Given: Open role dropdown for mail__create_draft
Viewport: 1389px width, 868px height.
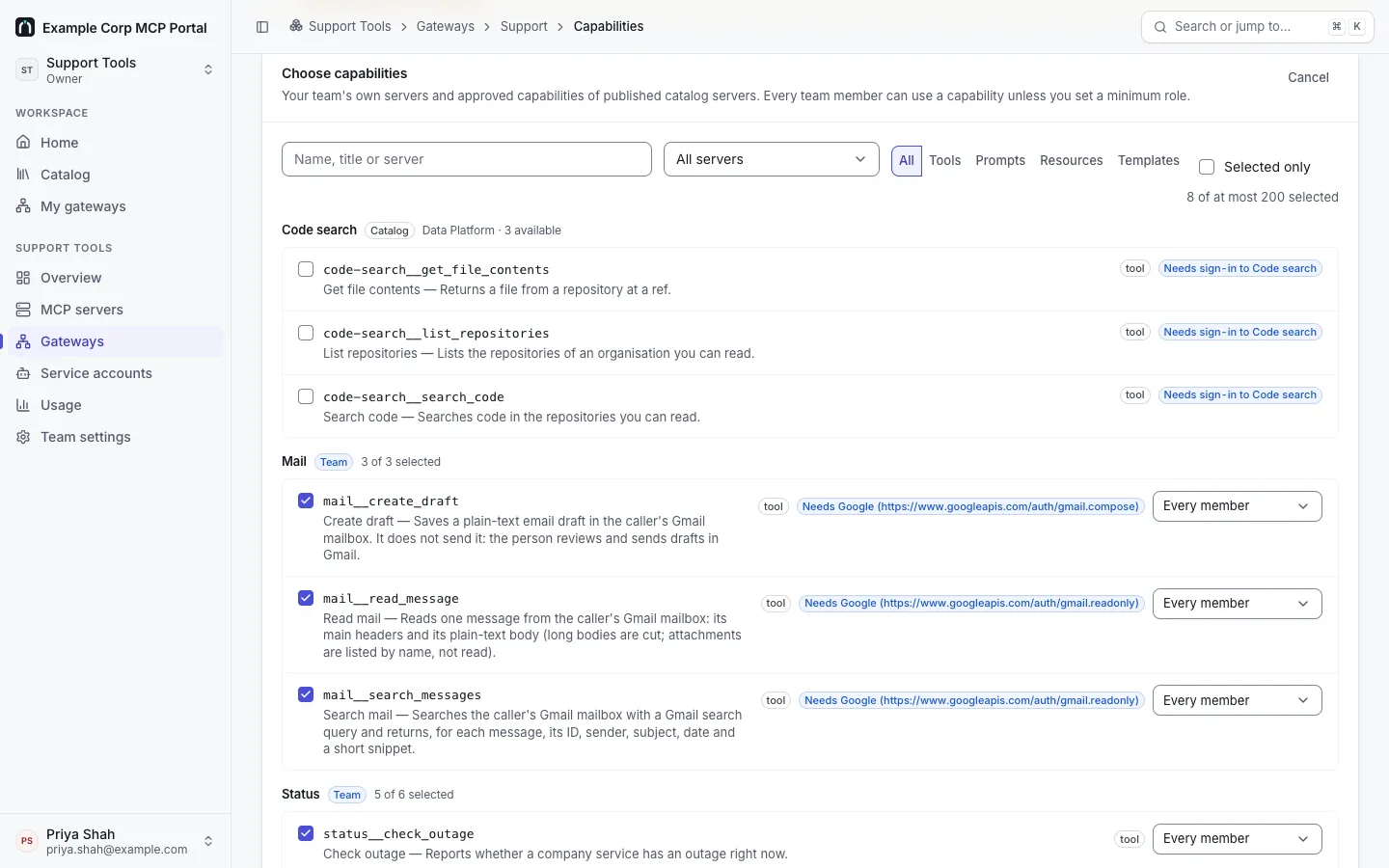Looking at the screenshot, I should (x=1237, y=506).
